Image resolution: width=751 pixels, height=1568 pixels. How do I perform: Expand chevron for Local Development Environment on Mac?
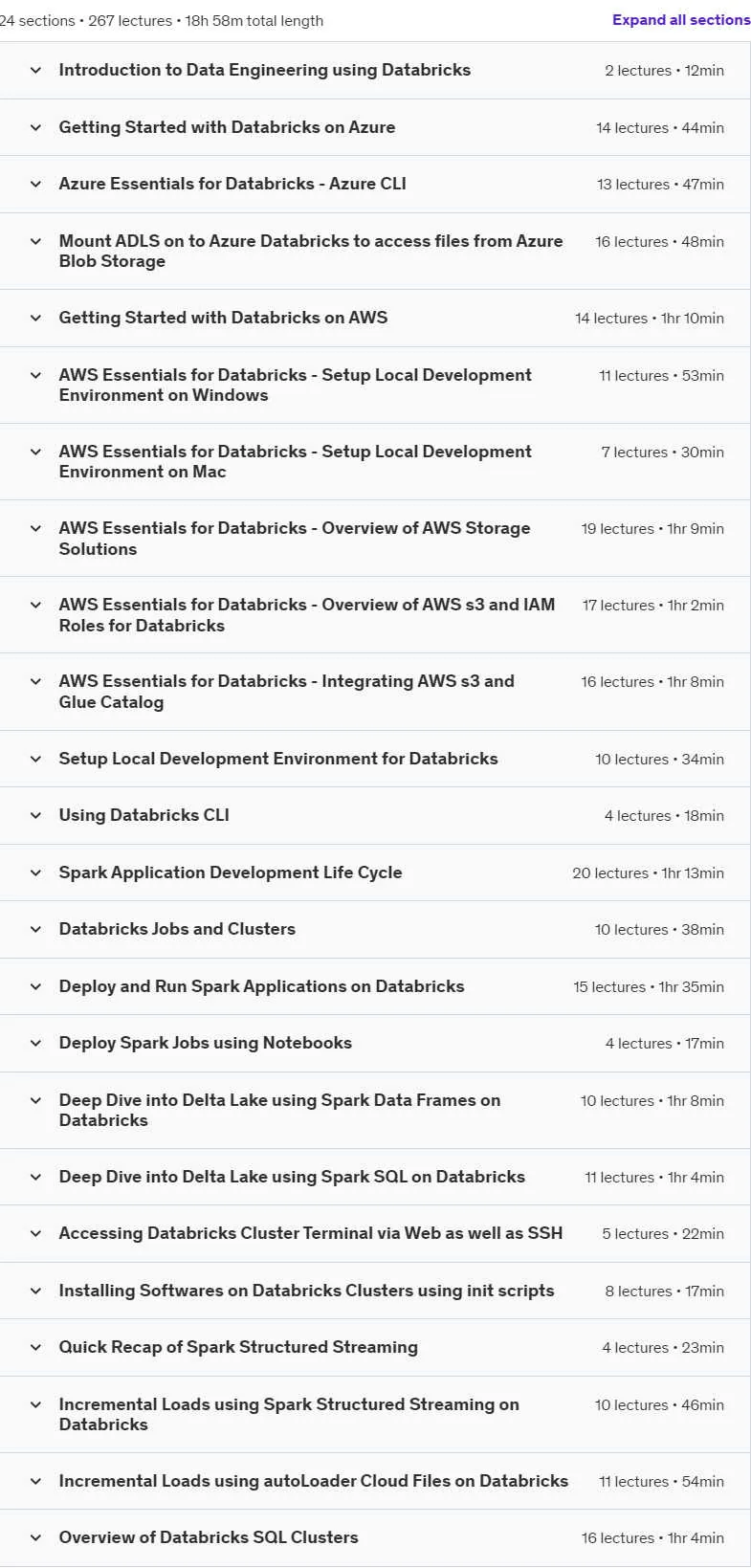(x=35, y=452)
